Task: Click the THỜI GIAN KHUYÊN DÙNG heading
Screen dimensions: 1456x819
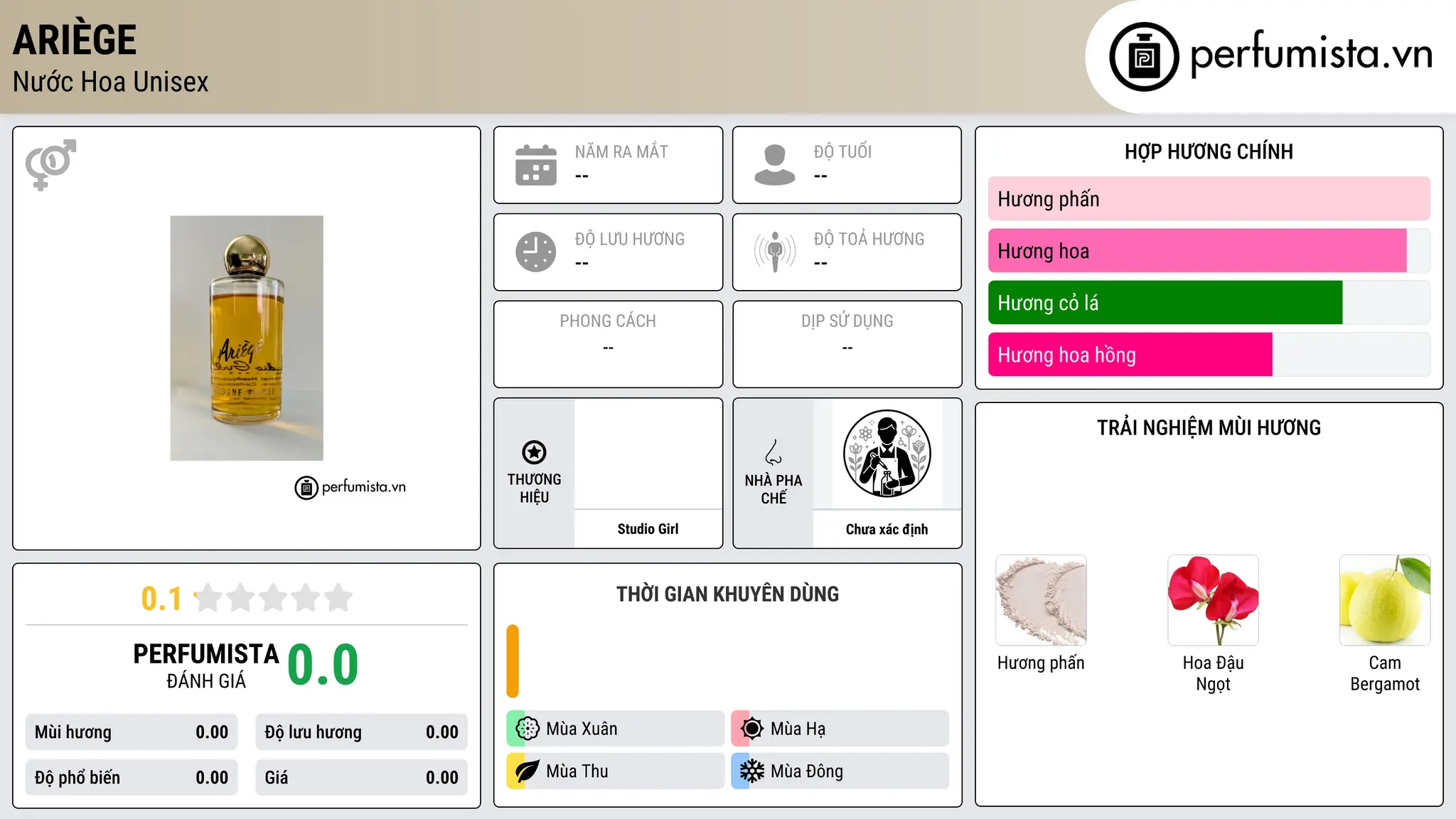Action: pyautogui.click(x=727, y=594)
